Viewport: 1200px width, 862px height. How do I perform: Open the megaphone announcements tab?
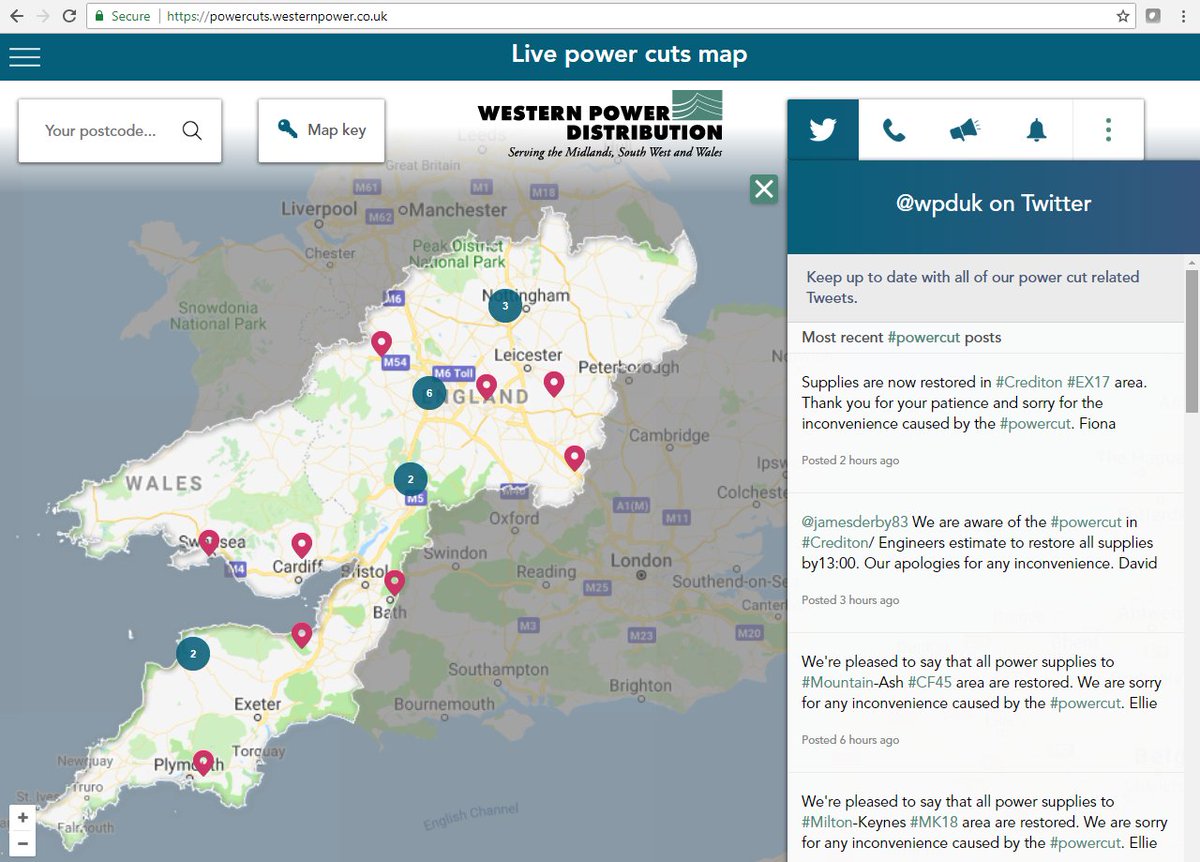(965, 130)
